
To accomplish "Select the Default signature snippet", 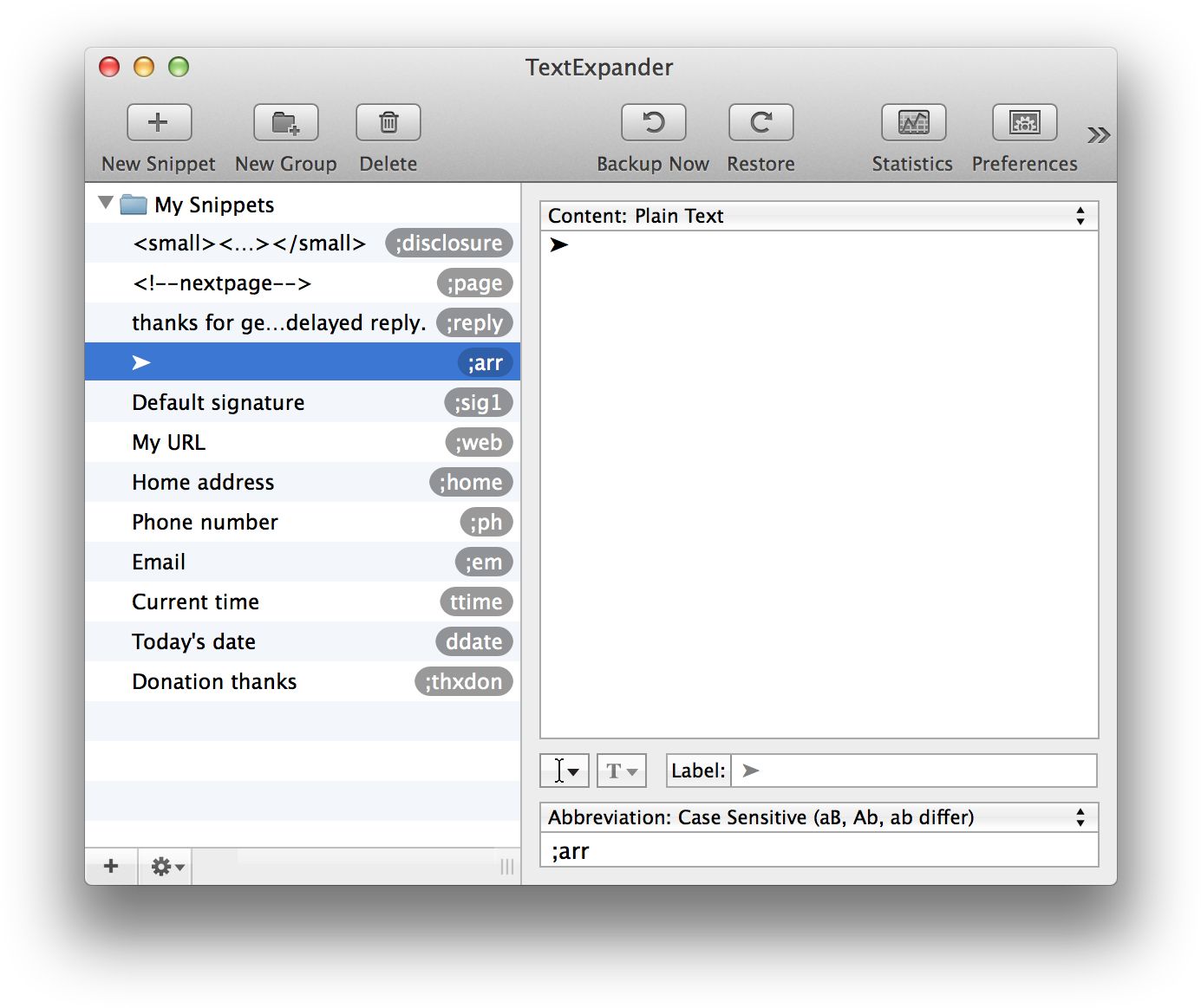I will (x=260, y=401).
